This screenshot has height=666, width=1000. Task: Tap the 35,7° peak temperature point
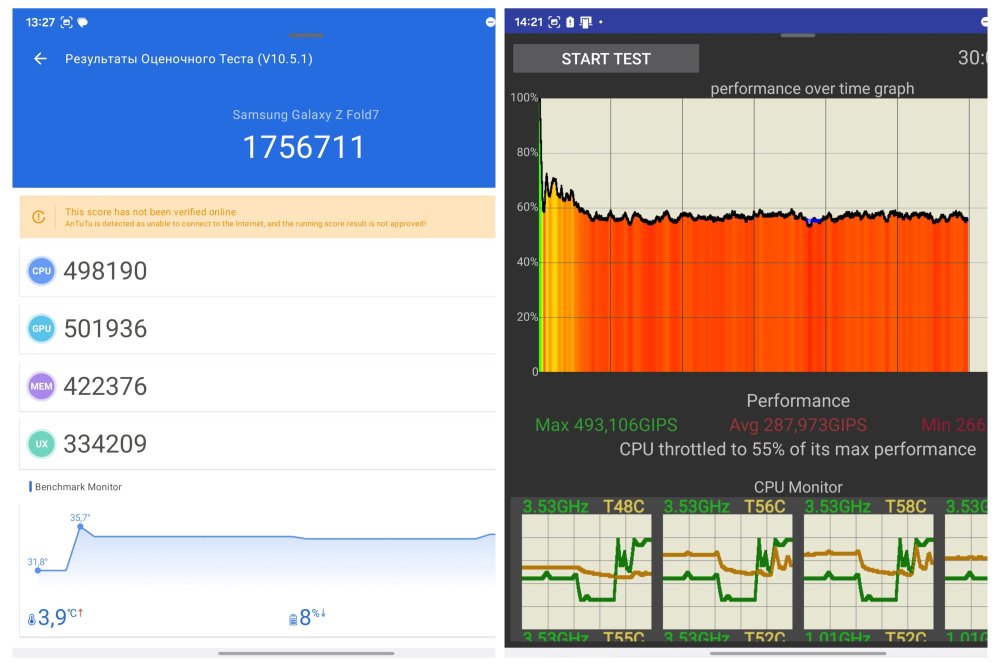pos(80,527)
